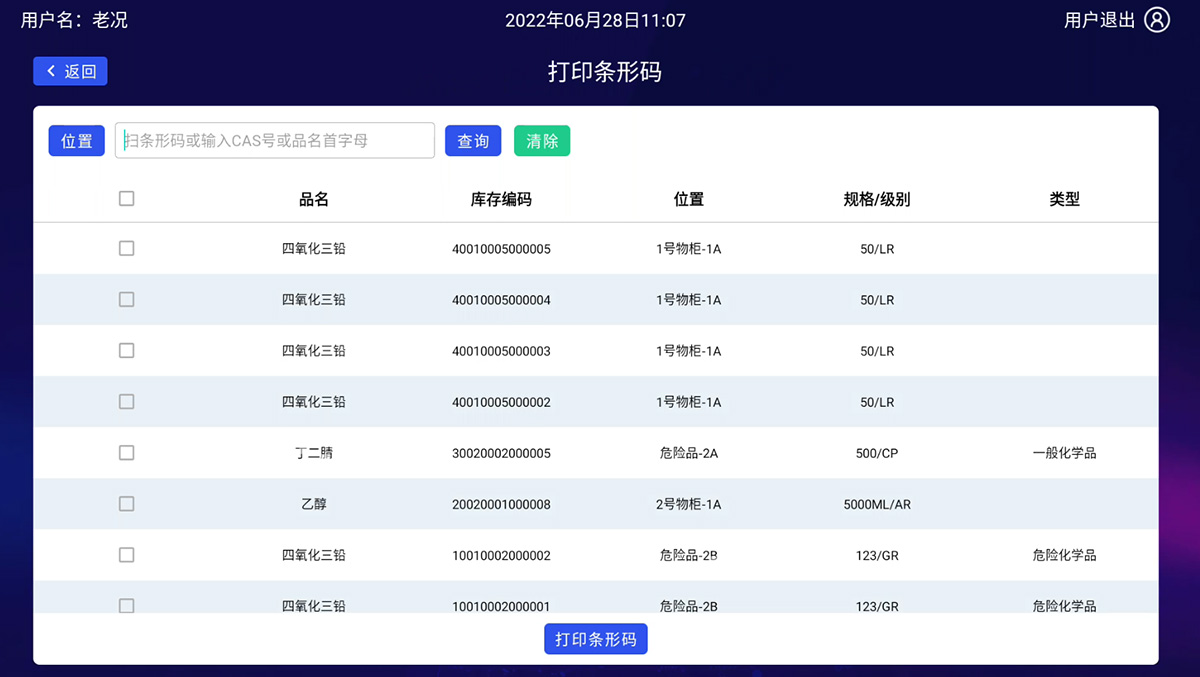1200x677 pixels.
Task: Click the 品名 column header
Action: 314,199
